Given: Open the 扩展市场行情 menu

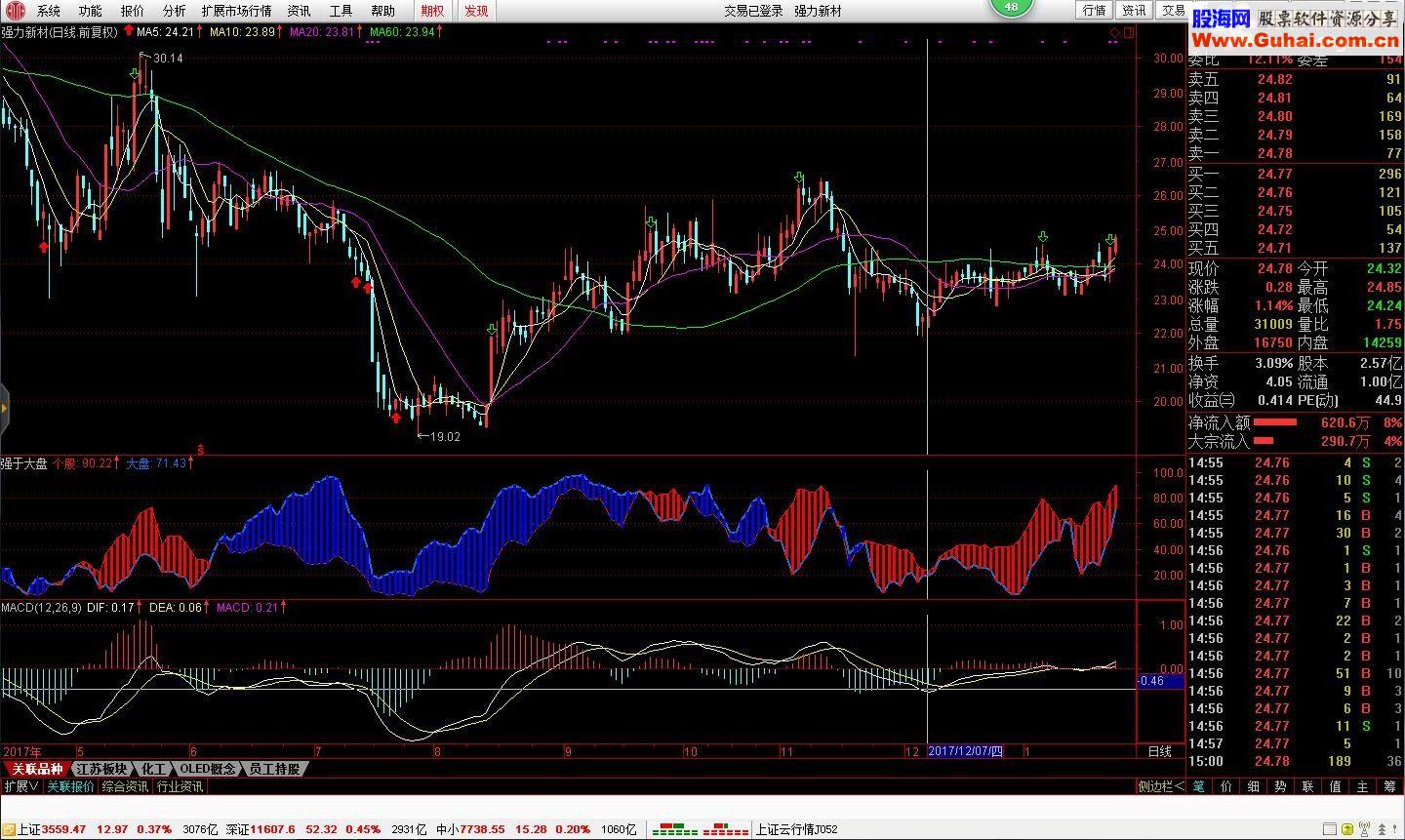Looking at the screenshot, I should point(236,11).
